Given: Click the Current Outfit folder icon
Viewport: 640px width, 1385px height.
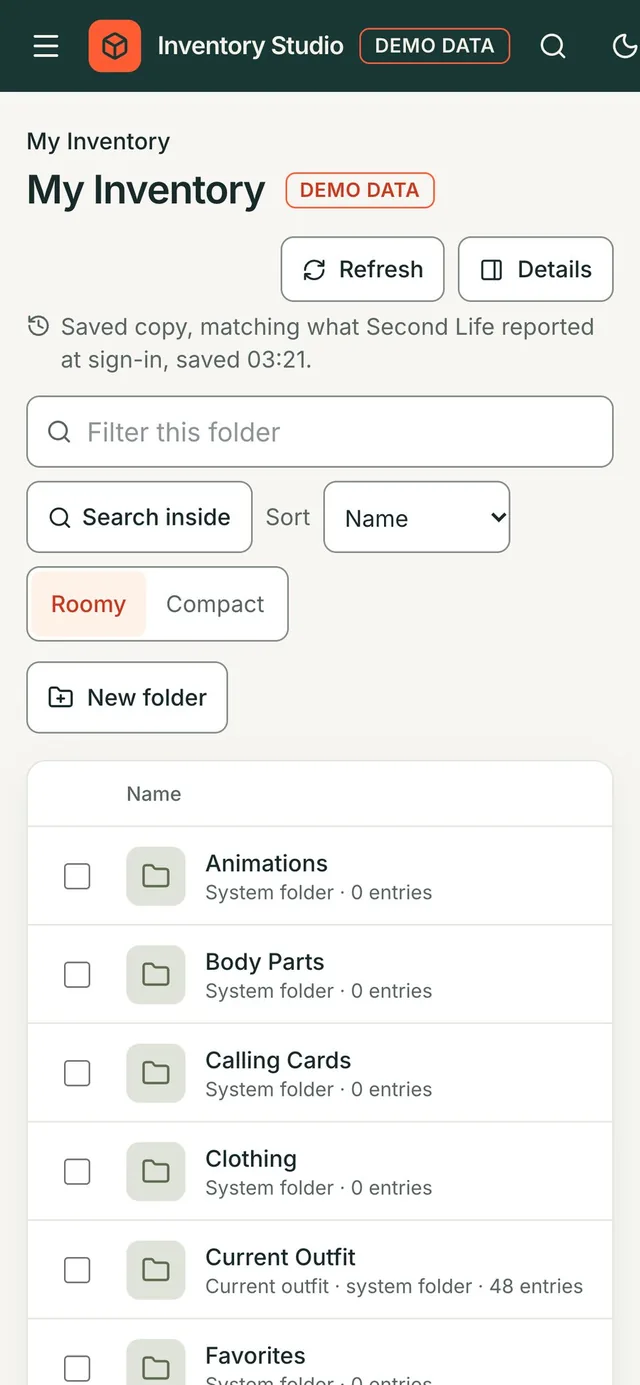Looking at the screenshot, I should [x=156, y=1270].
